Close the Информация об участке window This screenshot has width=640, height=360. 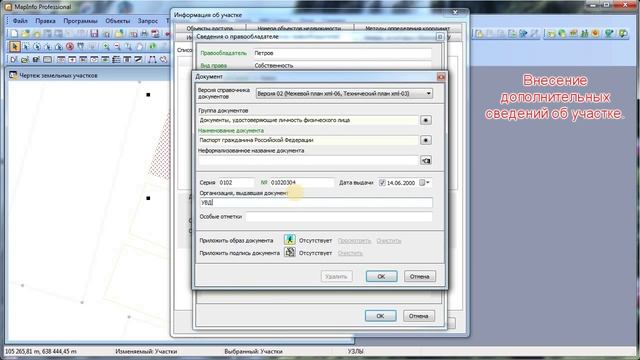pyautogui.click(x=456, y=12)
